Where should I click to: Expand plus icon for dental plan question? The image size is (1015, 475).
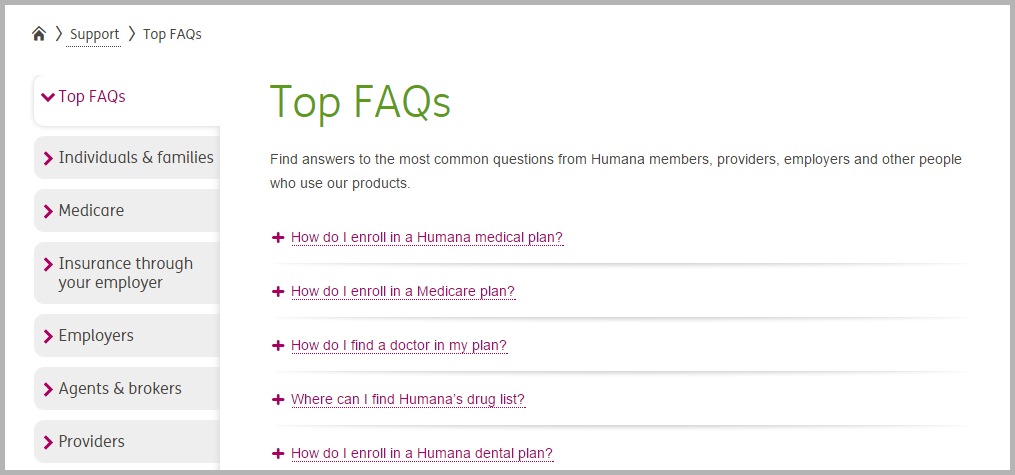(278, 454)
